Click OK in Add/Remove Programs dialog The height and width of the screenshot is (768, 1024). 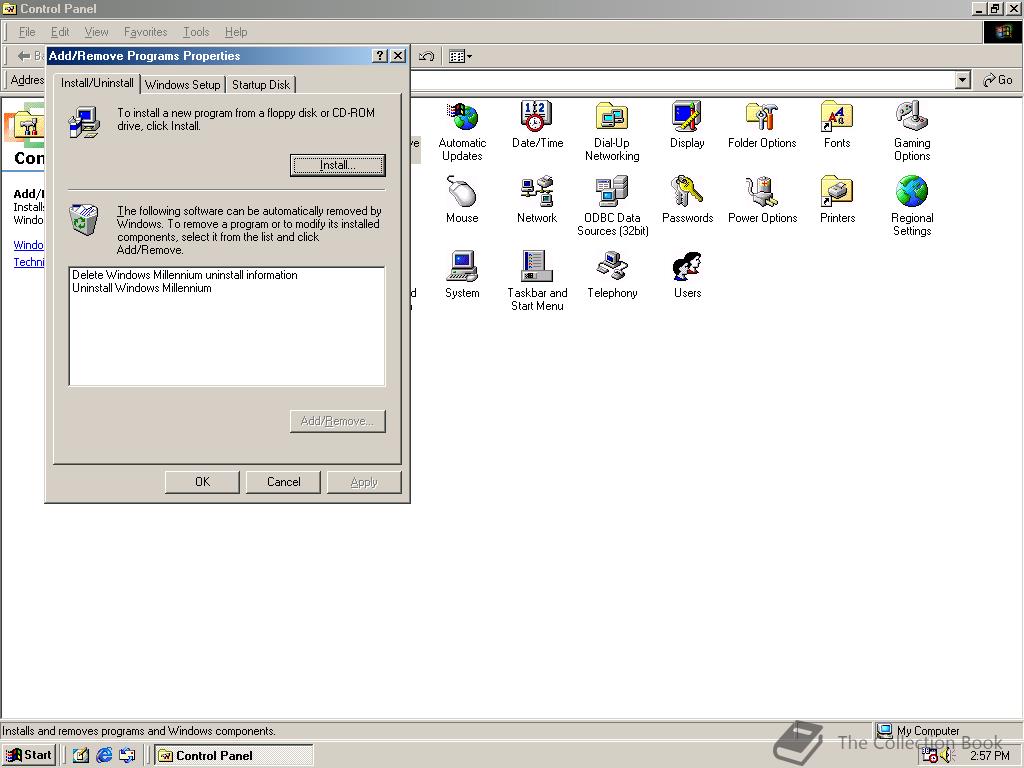tap(202, 482)
